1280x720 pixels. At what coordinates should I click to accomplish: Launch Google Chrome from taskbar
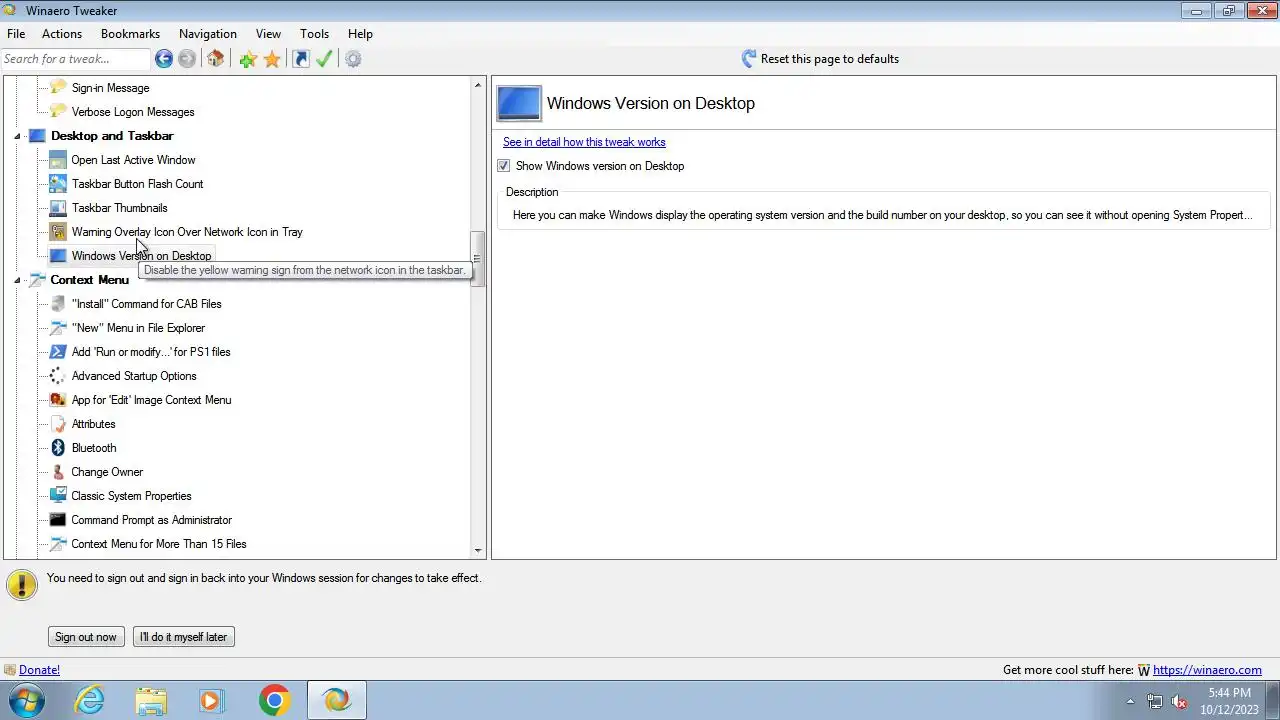point(274,700)
